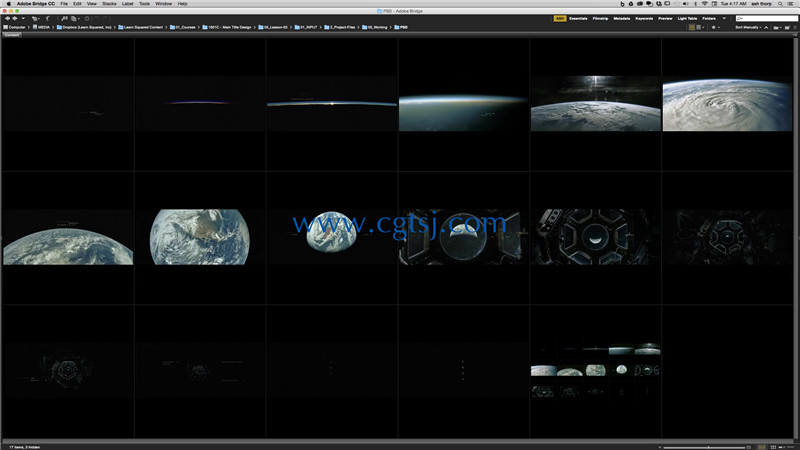The height and width of the screenshot is (450, 800).
Task: Switch to the Light Table workspace
Action: (x=687, y=18)
